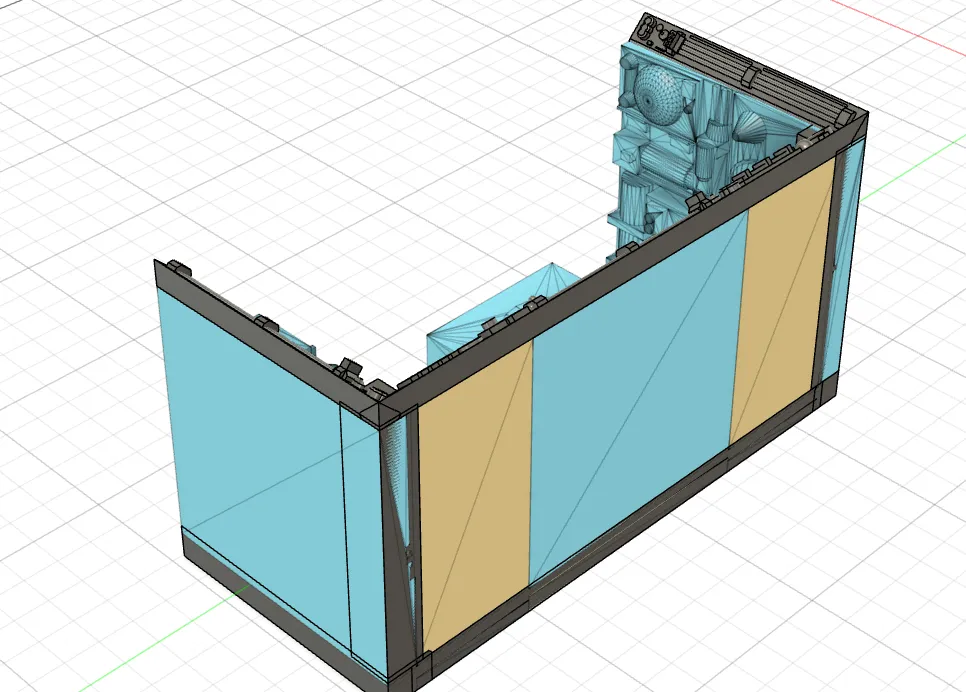Select the circular latch detail on the top rail
The image size is (966, 692).
647,27
